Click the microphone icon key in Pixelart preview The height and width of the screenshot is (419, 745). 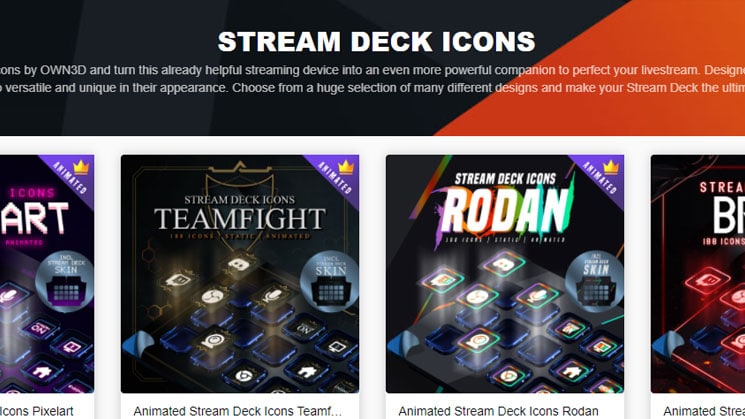coord(9,297)
